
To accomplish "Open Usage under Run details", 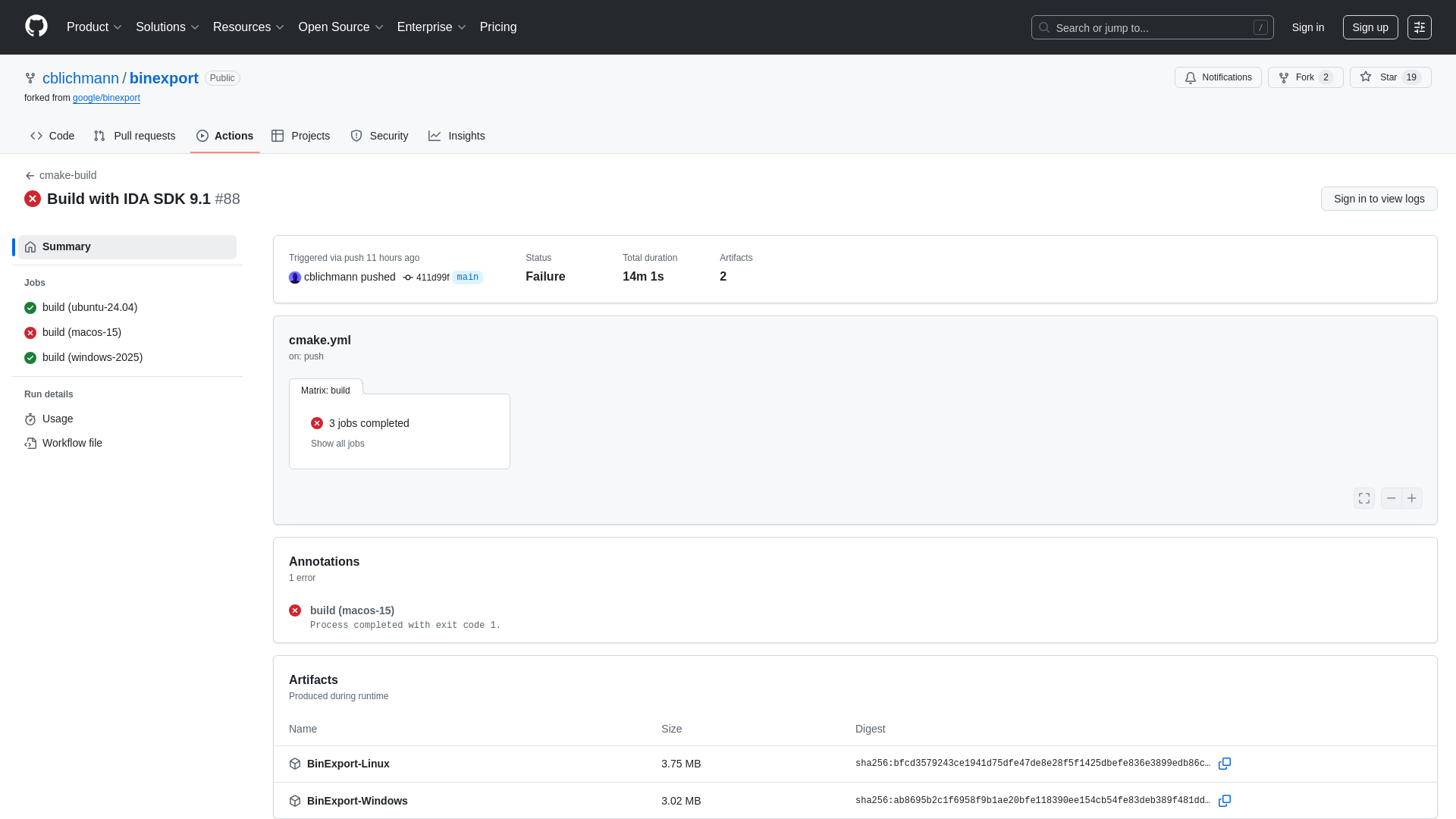I will pyautogui.click(x=127, y=419).
